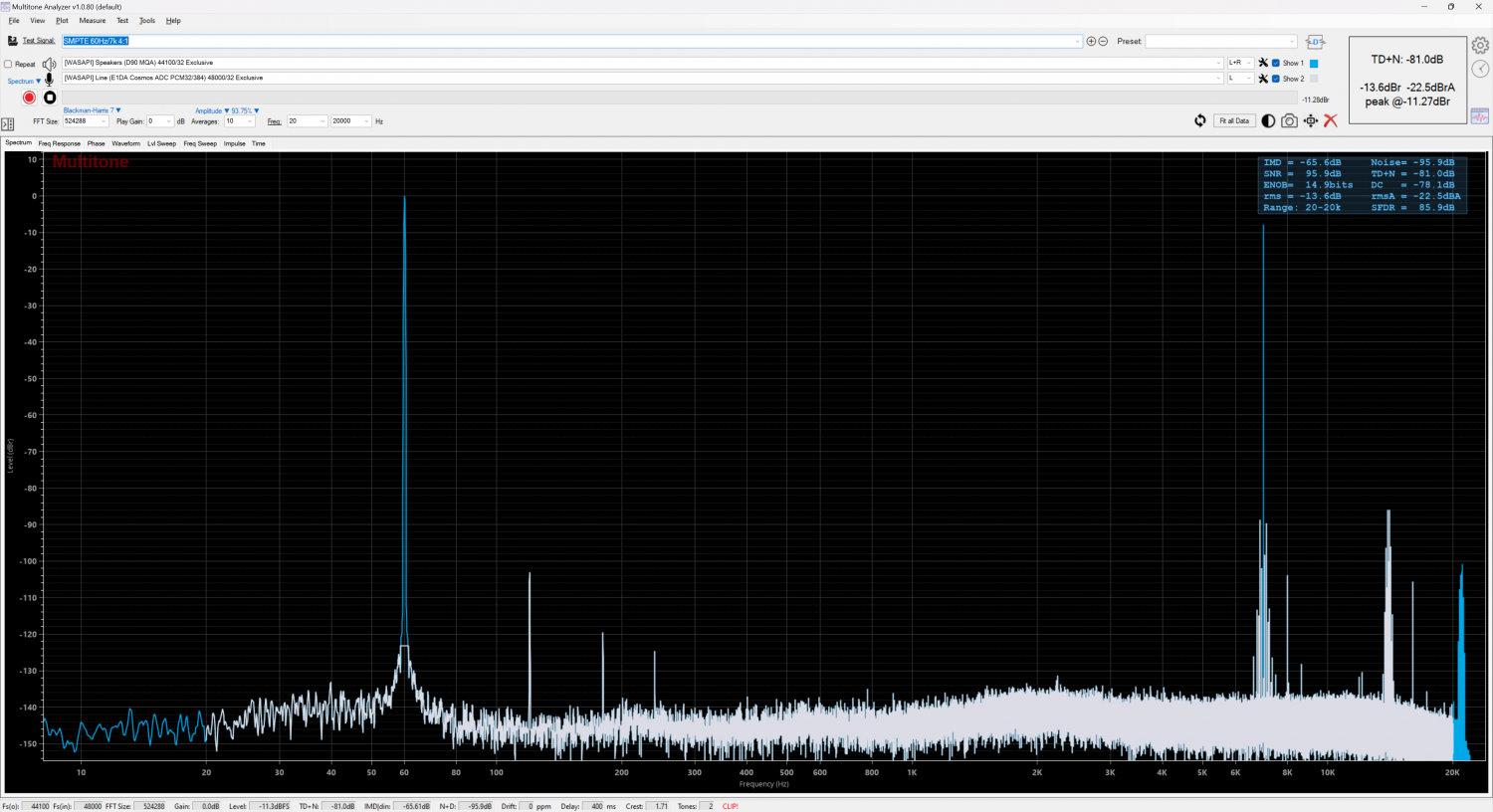Open settings with the gear icon
1493x812 pixels.
tap(1480, 46)
